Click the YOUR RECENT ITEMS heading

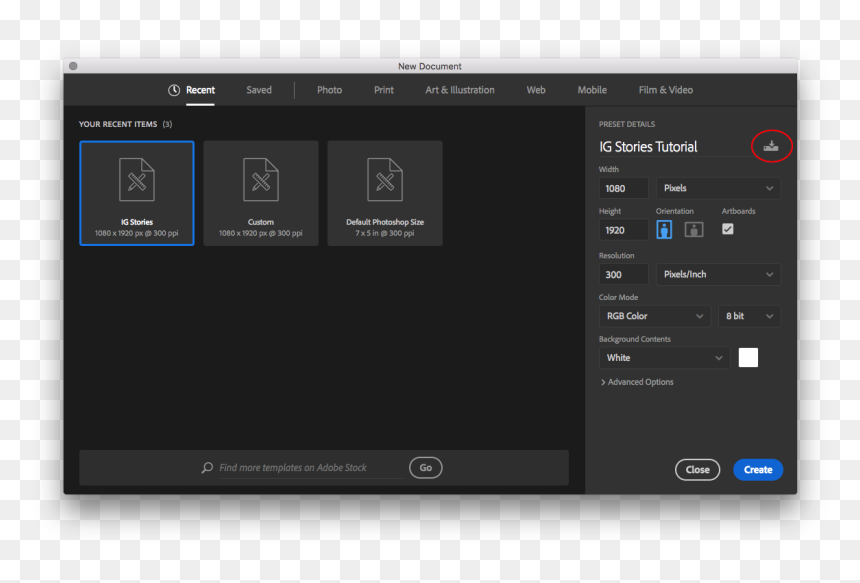point(118,124)
